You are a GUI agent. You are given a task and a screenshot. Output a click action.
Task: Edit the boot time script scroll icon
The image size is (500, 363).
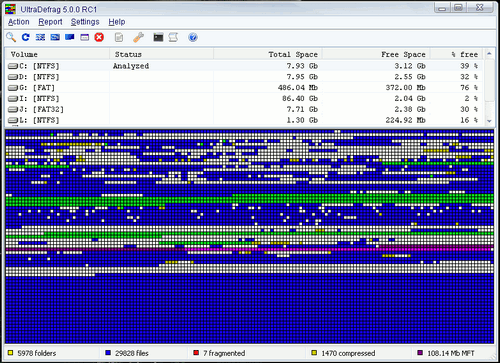coord(173,37)
